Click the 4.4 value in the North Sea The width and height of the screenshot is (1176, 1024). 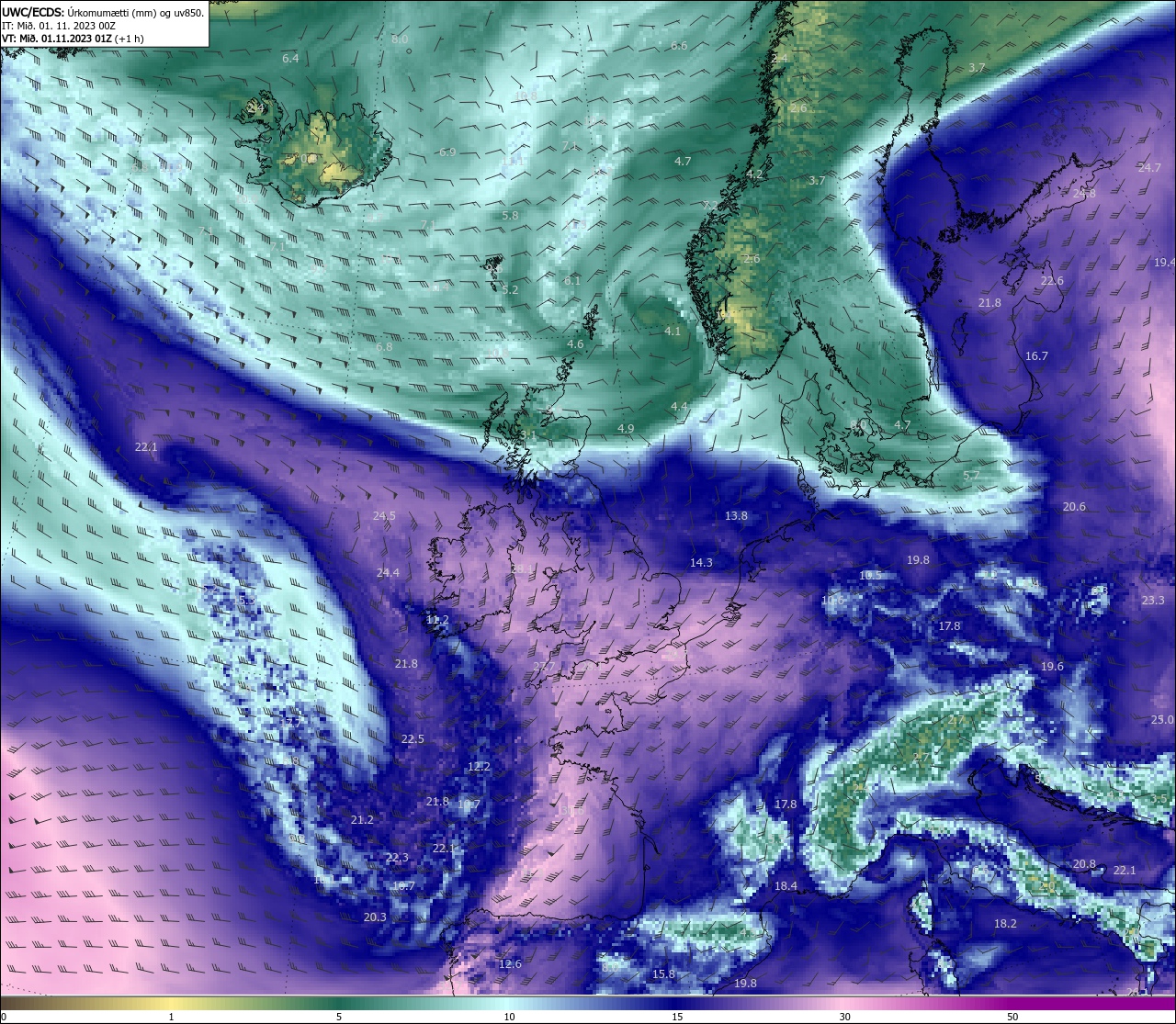(x=679, y=406)
